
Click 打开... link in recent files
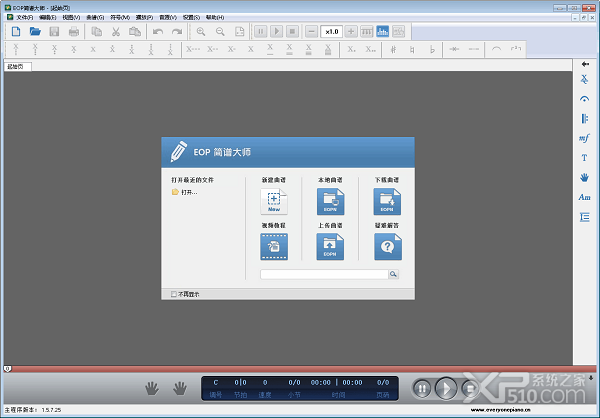[189, 192]
